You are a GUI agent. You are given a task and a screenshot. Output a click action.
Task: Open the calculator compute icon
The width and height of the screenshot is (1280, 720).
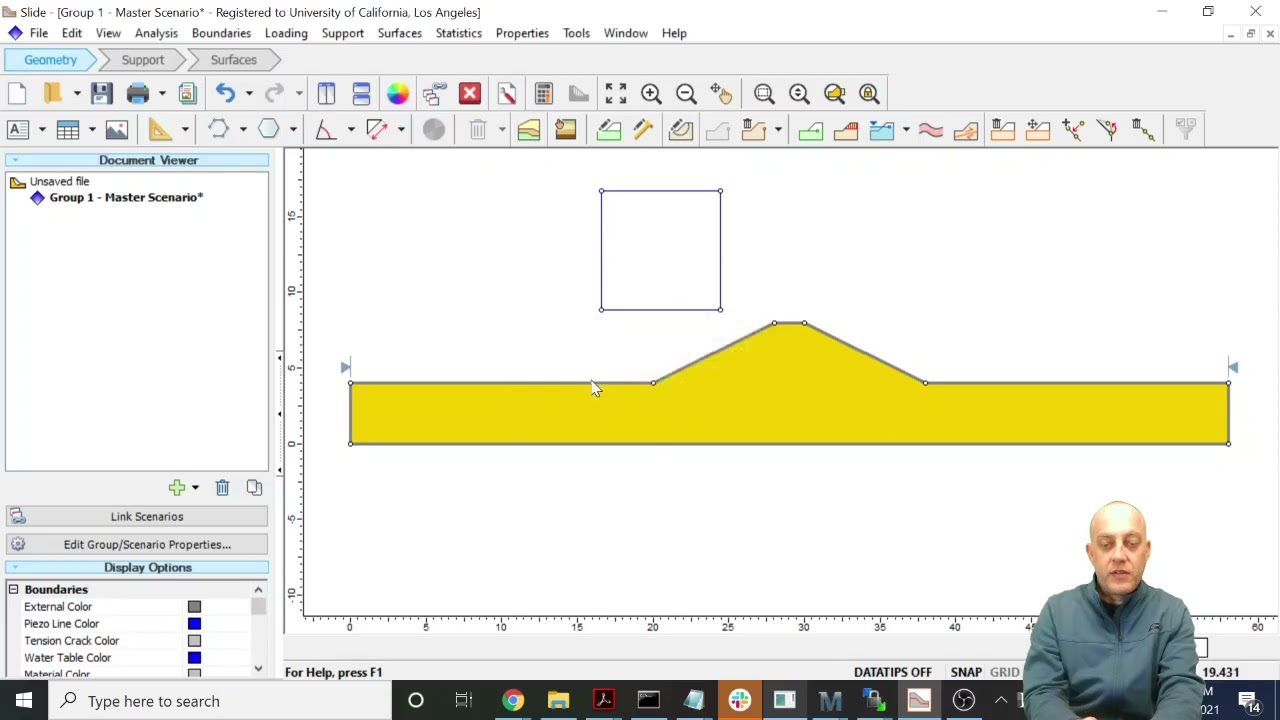[543, 94]
